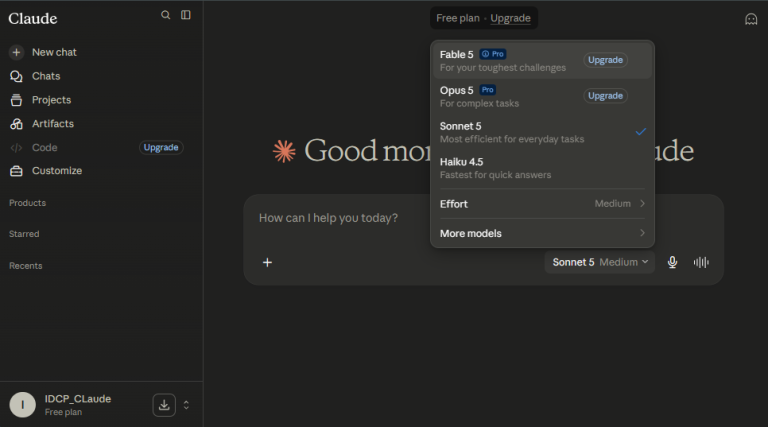Open the incognito ghost chat icon

point(751,19)
